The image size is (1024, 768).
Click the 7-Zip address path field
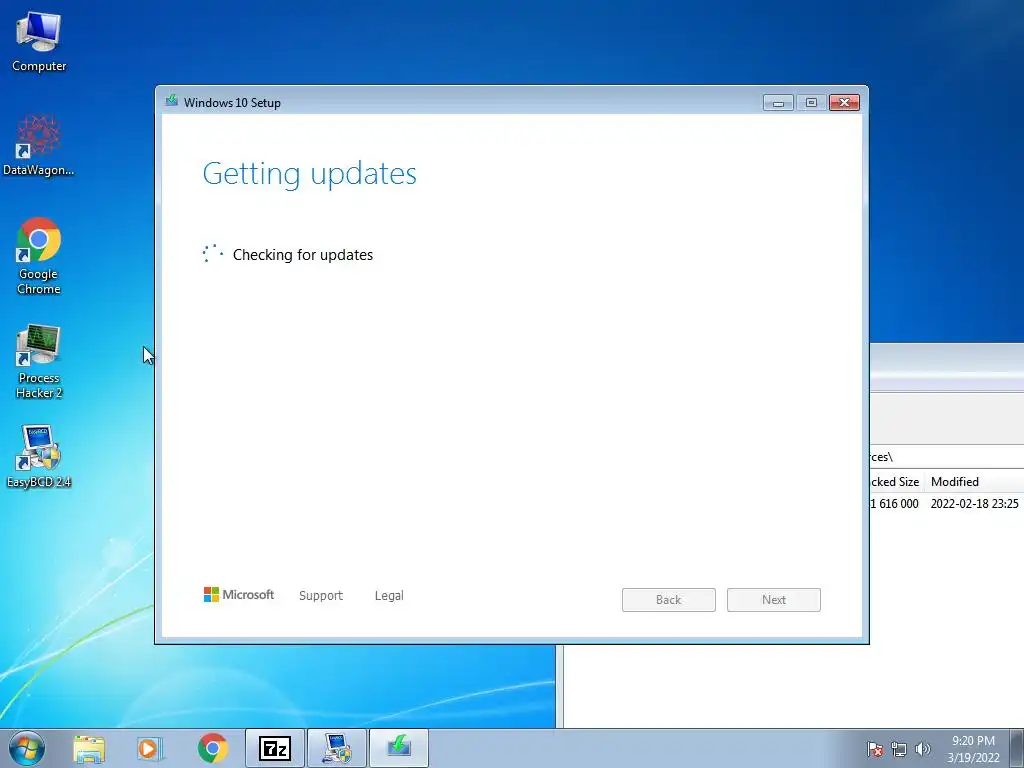click(947, 456)
